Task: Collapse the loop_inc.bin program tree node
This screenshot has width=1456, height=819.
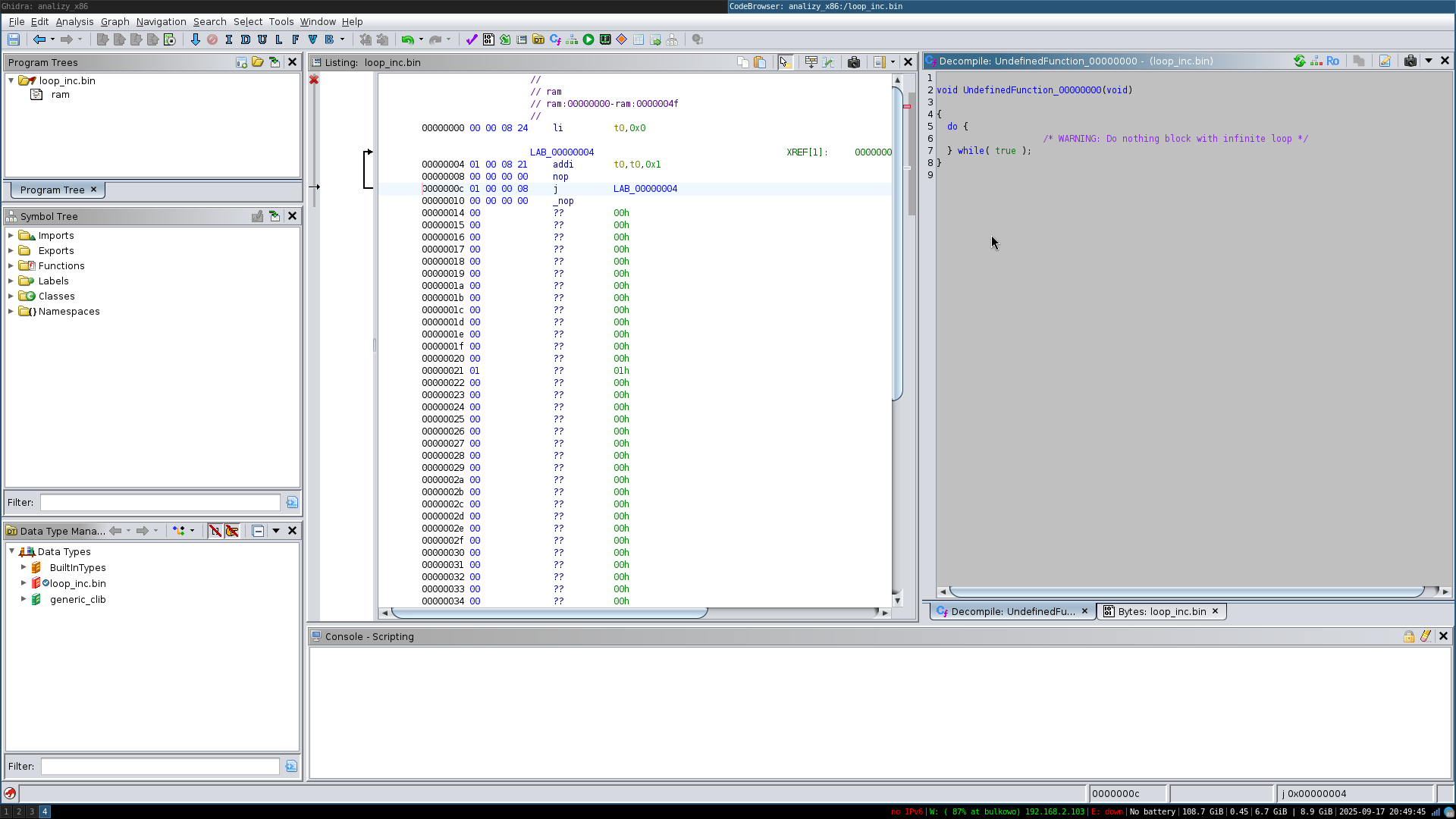Action: pyautogui.click(x=11, y=80)
